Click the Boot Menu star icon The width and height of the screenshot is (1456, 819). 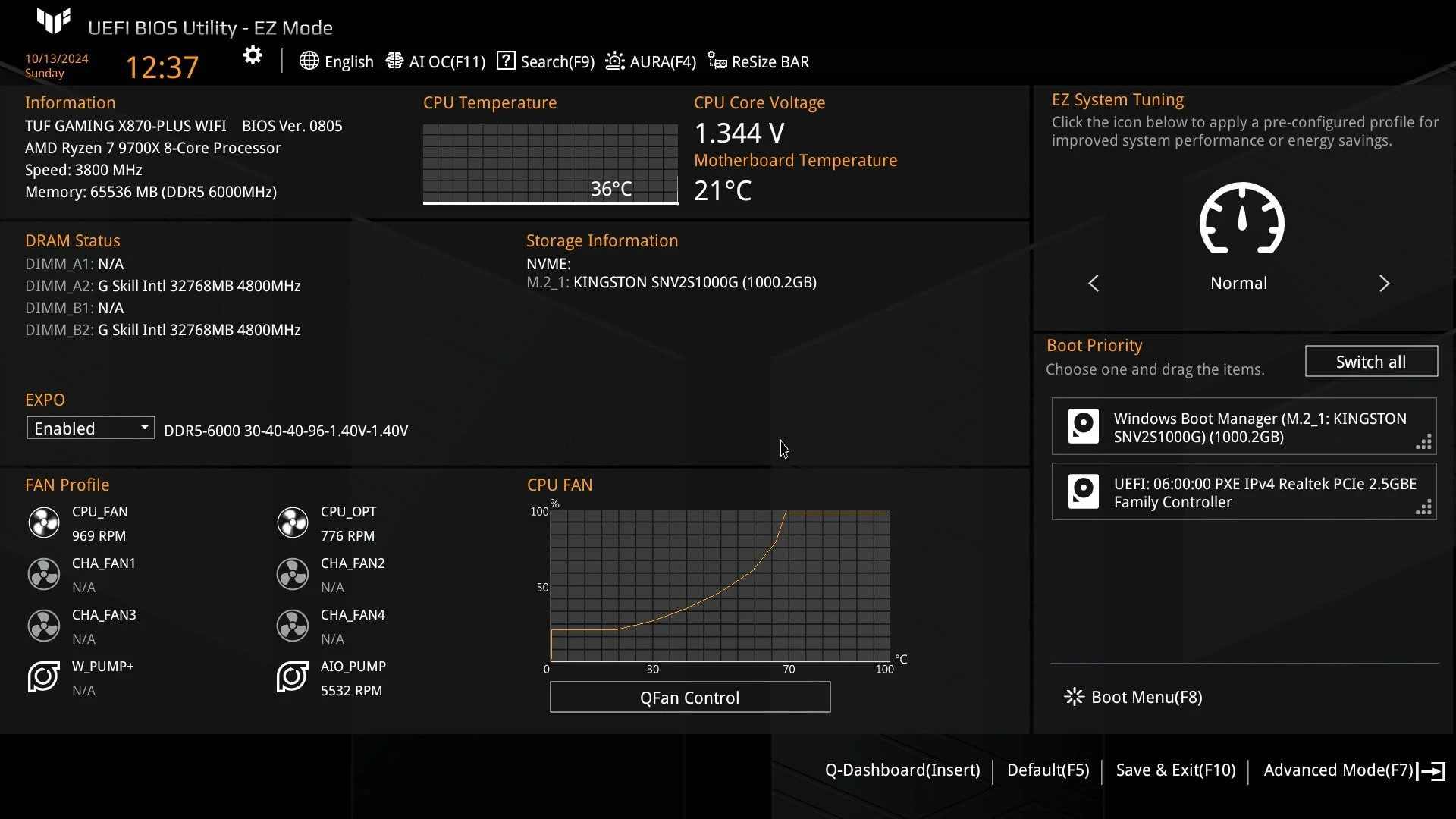click(x=1074, y=697)
